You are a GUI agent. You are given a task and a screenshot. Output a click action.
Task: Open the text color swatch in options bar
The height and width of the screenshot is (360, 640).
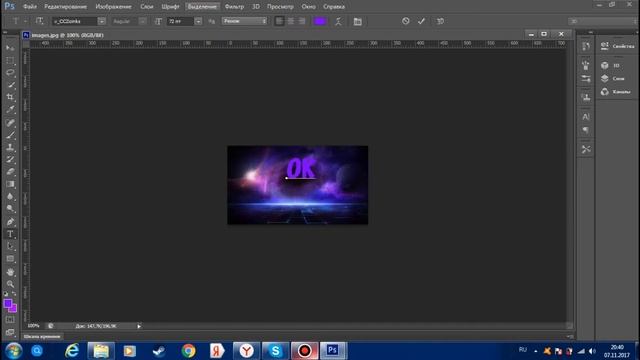[x=320, y=21]
